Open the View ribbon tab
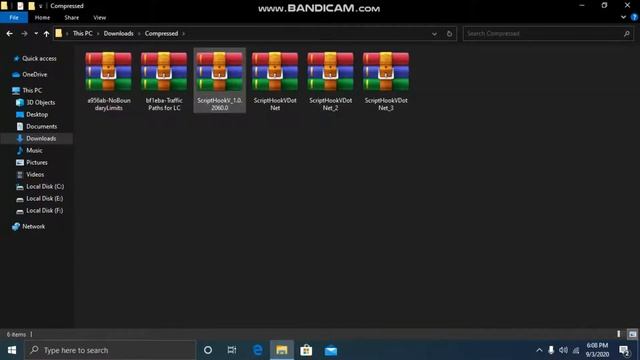640x360 pixels. (x=99, y=18)
